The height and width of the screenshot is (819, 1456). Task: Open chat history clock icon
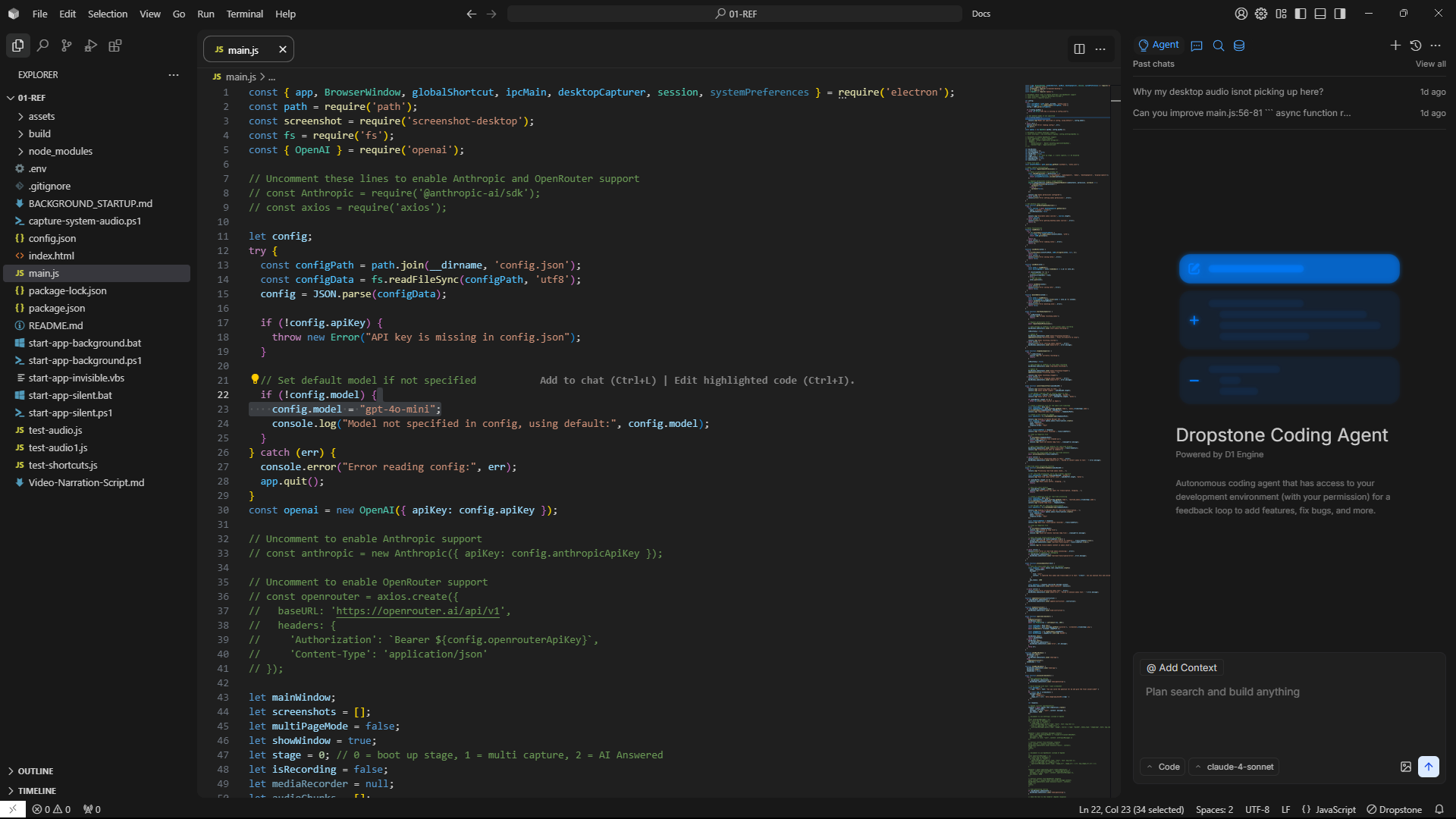(1415, 45)
